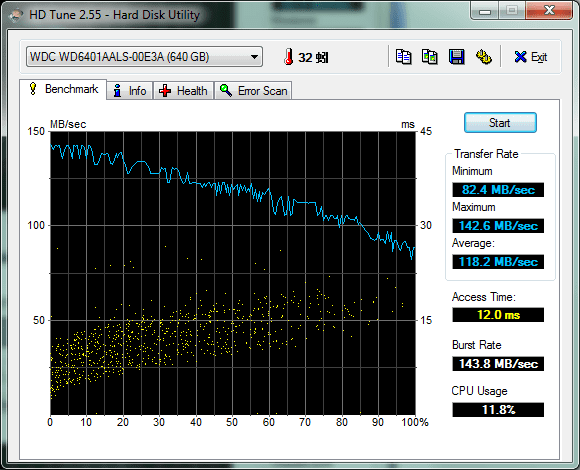Screen dimensions: 580x470
Task: Switch to the Health tab
Action: pos(183,91)
